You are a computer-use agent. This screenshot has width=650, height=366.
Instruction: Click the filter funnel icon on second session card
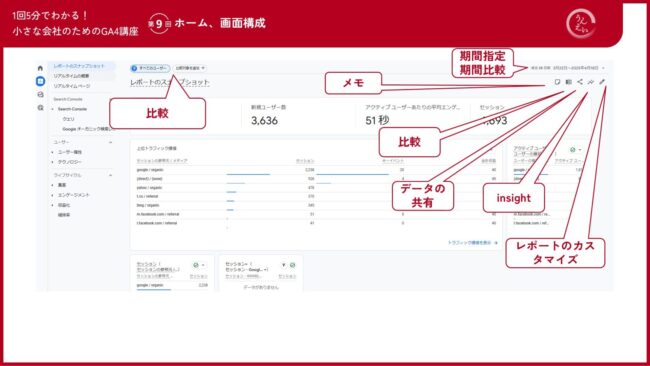(284, 265)
